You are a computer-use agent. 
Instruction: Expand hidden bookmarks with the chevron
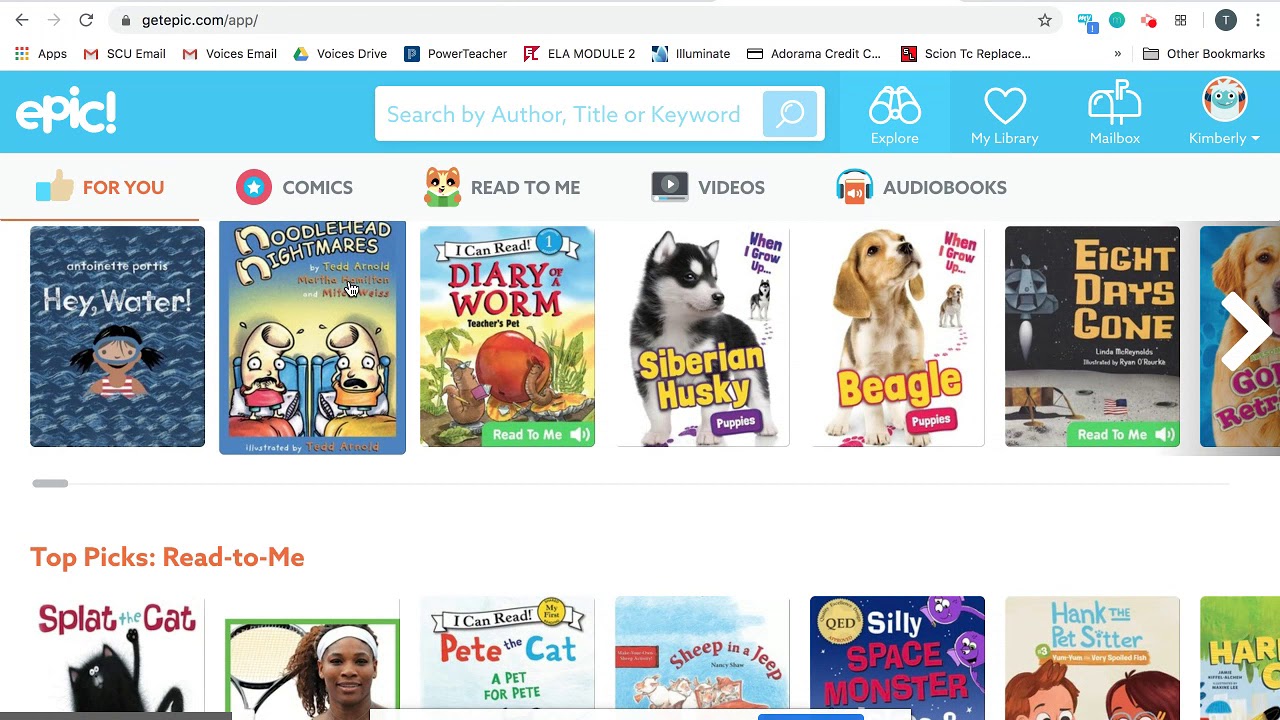pos(1117,54)
